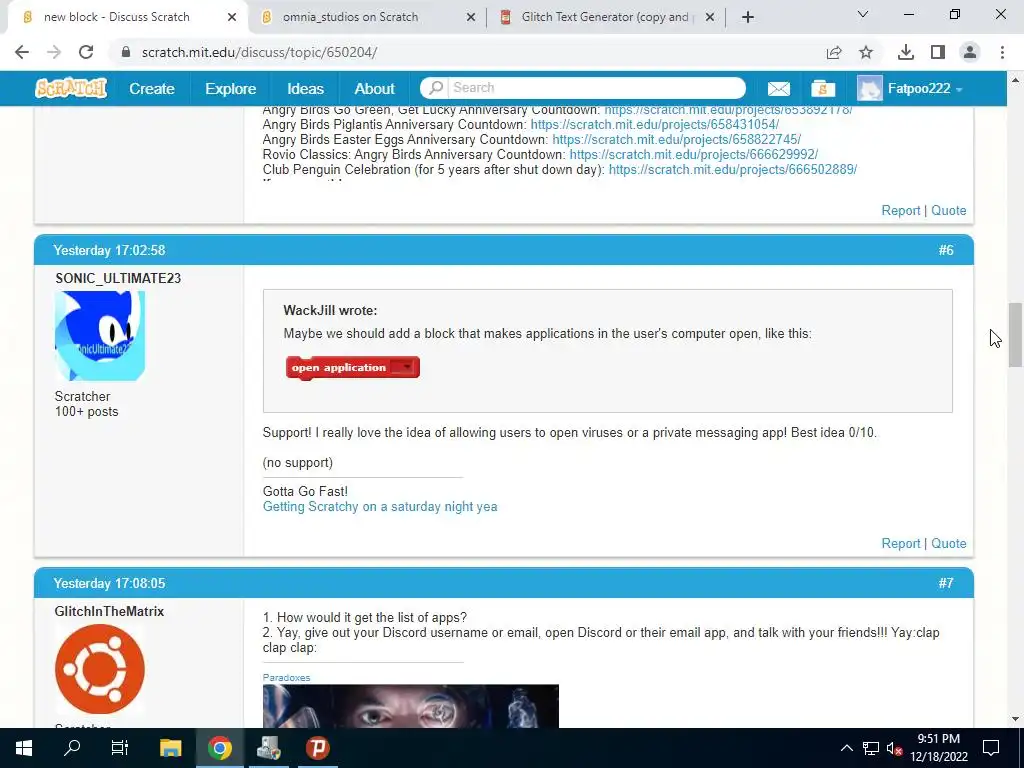Click the page vertical scrollbar thumb

point(1015,334)
